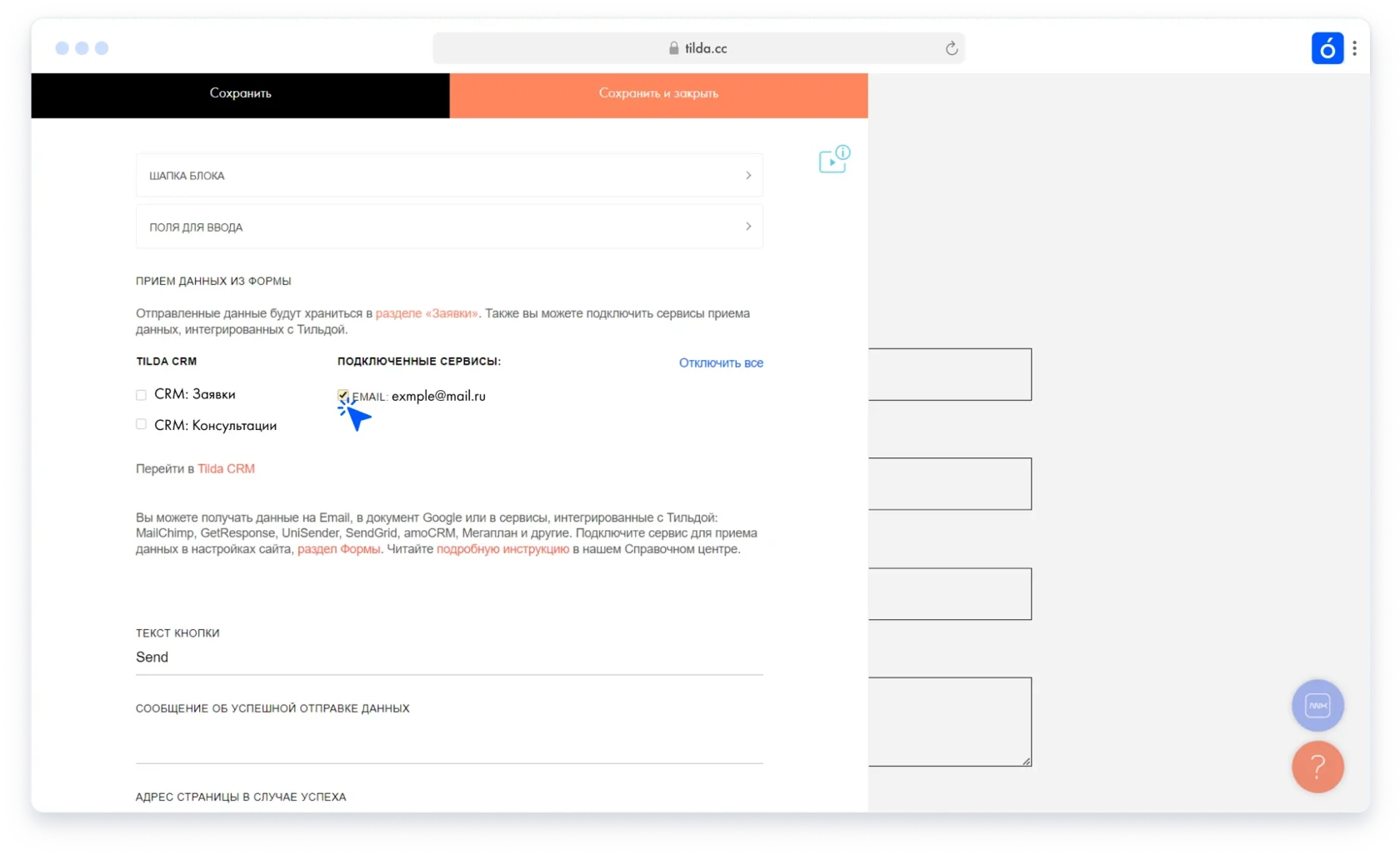Image resolution: width=1400 pixels, height=855 pixels.
Task: Open the orange help question button
Action: (x=1317, y=767)
